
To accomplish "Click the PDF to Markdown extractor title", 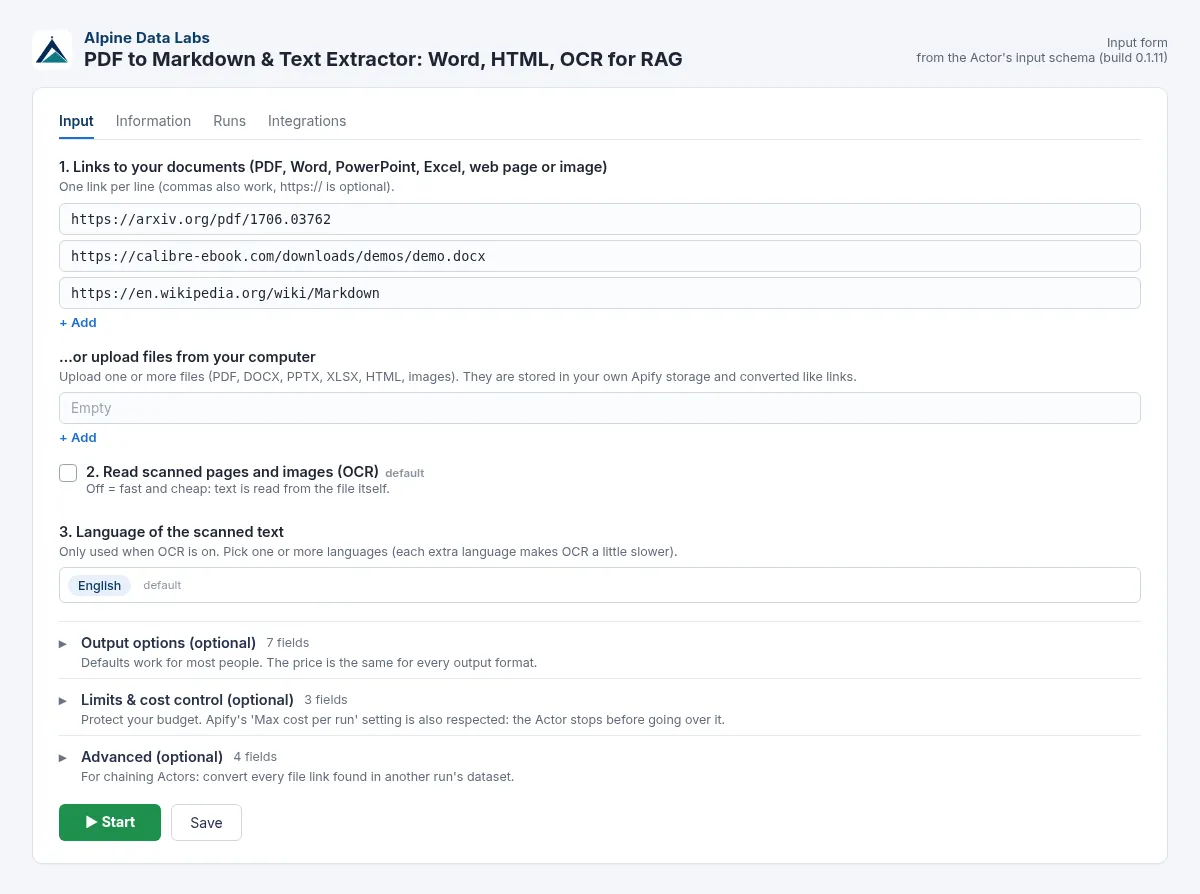I will pyautogui.click(x=383, y=60).
